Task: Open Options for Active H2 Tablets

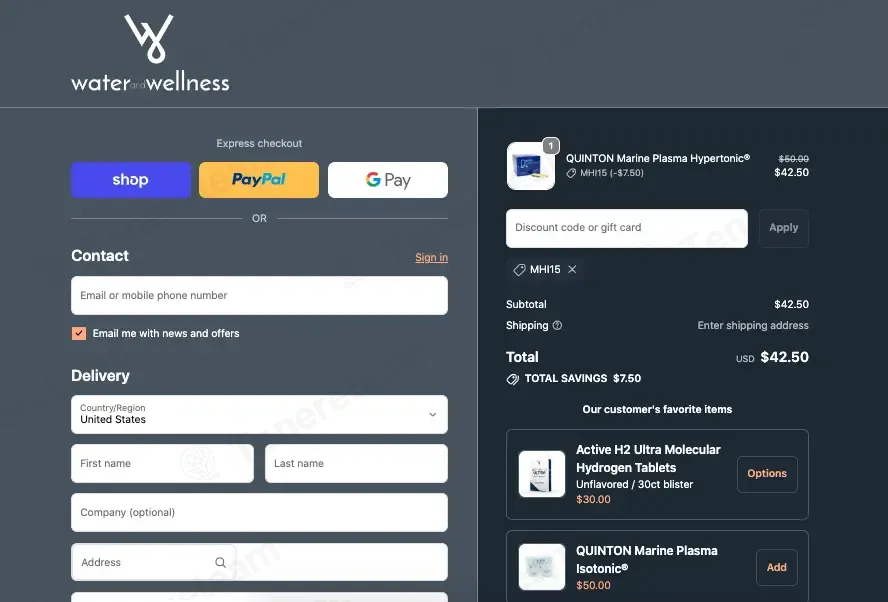Action: [x=767, y=474]
